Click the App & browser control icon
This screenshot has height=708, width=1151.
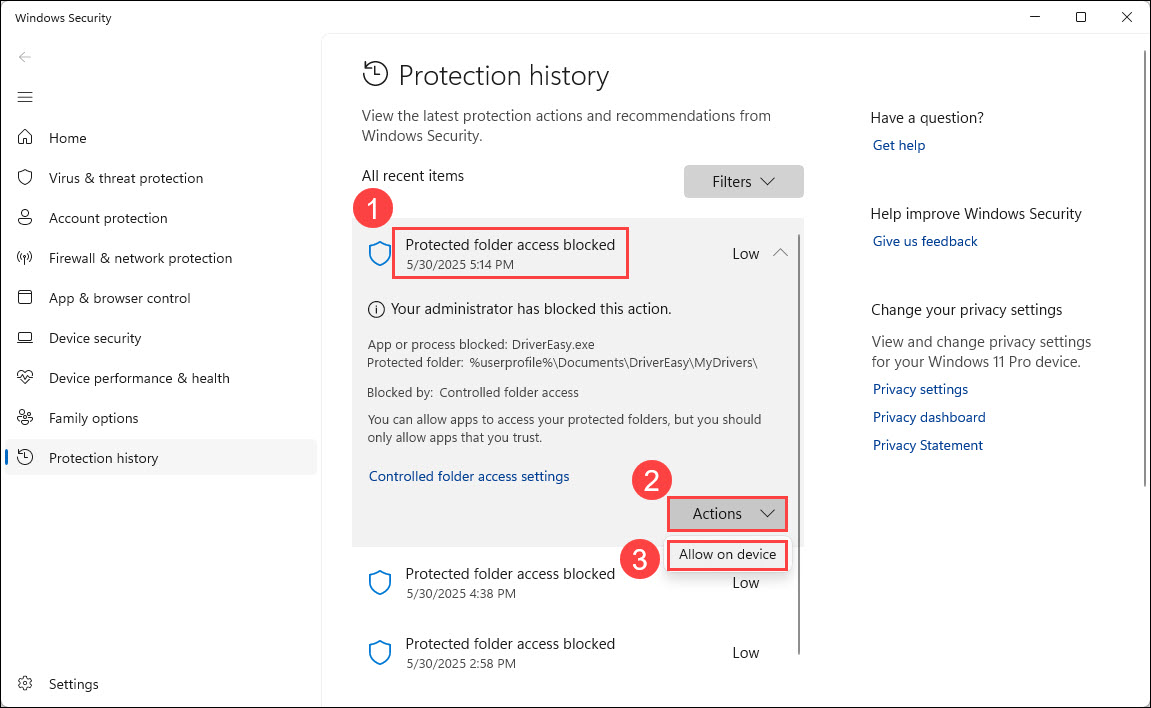pos(26,298)
